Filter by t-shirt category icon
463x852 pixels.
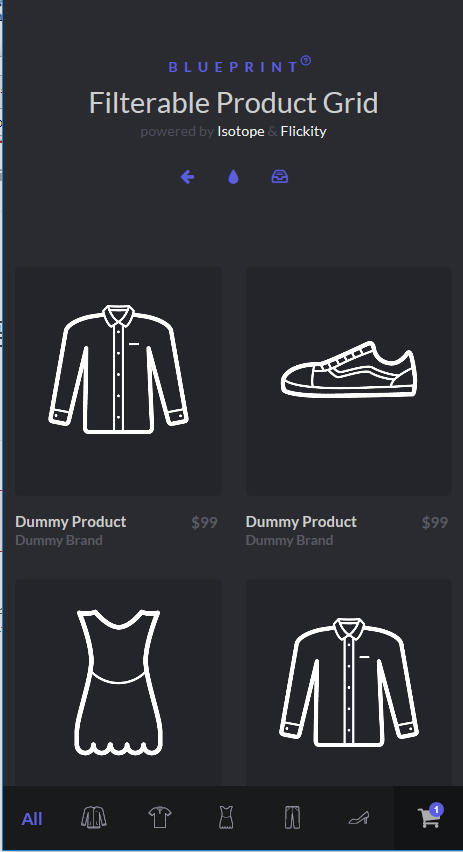coord(160,817)
